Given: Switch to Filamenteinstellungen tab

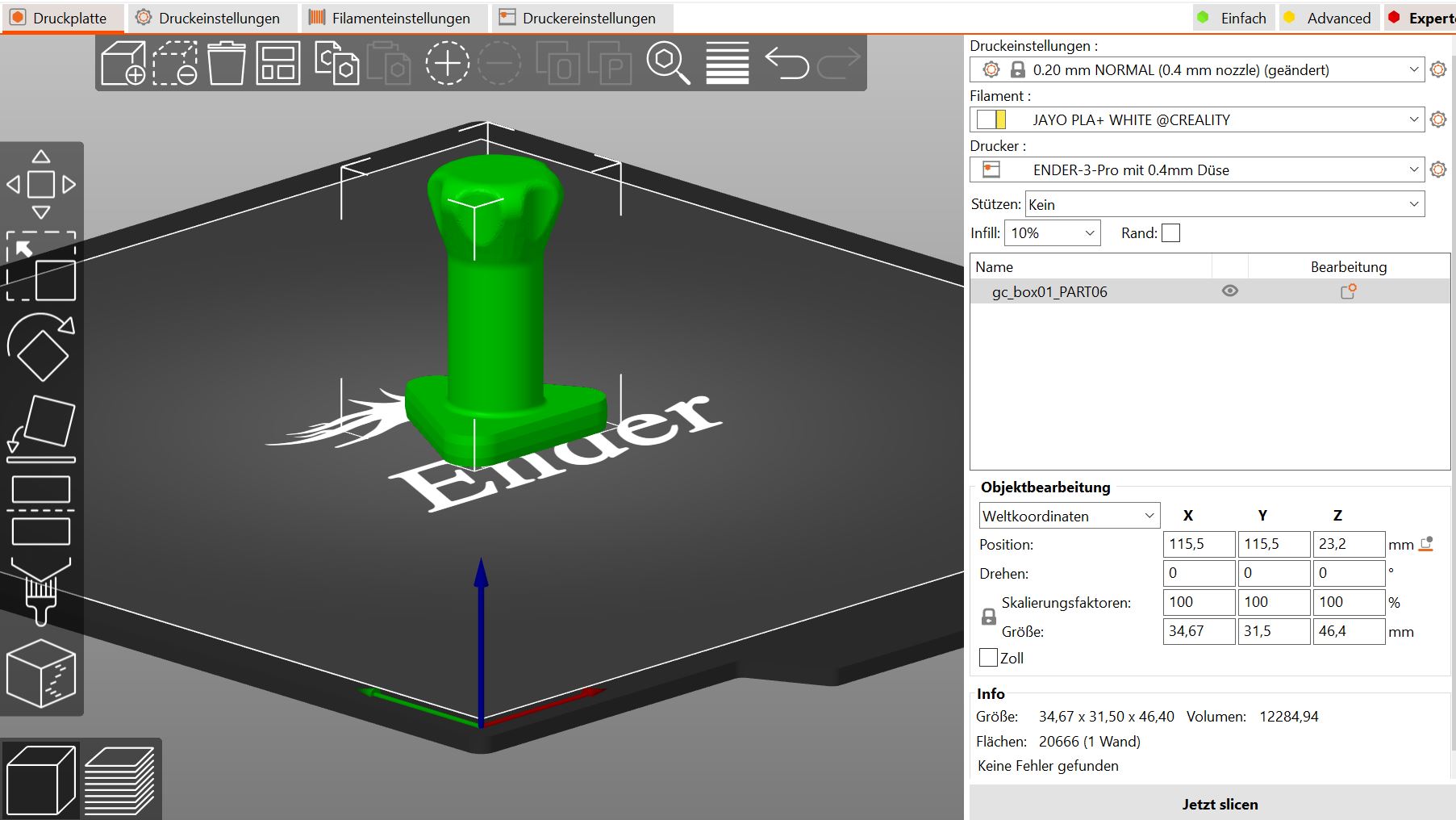Looking at the screenshot, I should click(390, 18).
